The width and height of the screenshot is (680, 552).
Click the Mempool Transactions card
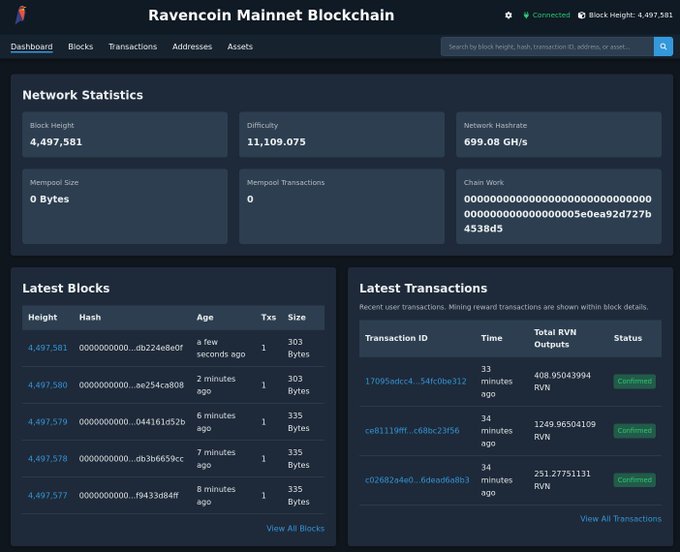click(342, 206)
